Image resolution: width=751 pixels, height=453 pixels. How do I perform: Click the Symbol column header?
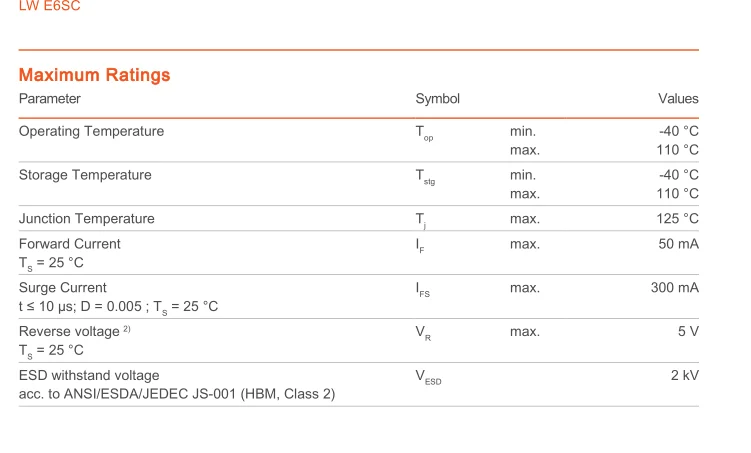coord(437,99)
